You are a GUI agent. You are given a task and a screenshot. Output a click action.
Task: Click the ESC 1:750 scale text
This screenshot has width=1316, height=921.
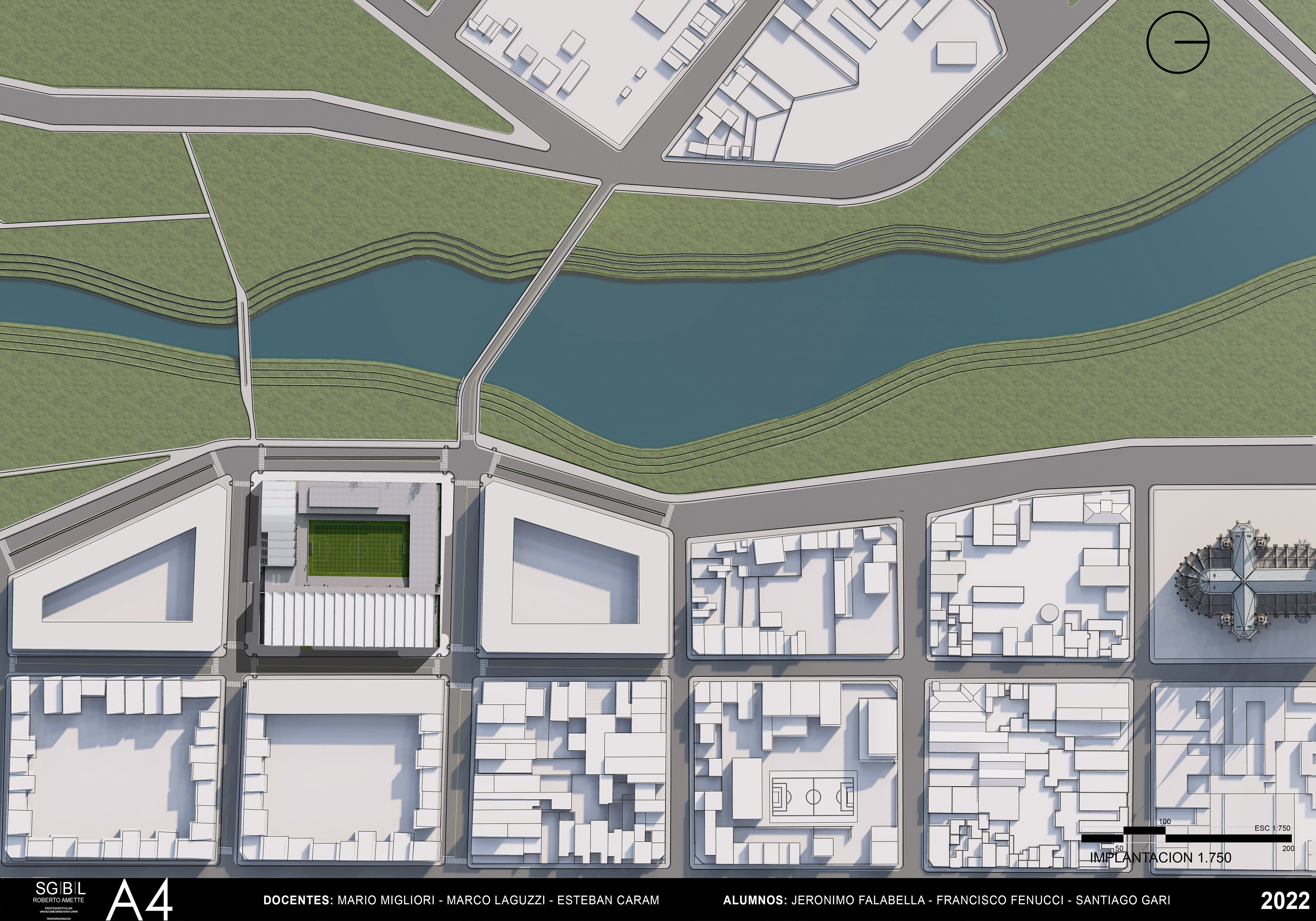coord(1272,828)
